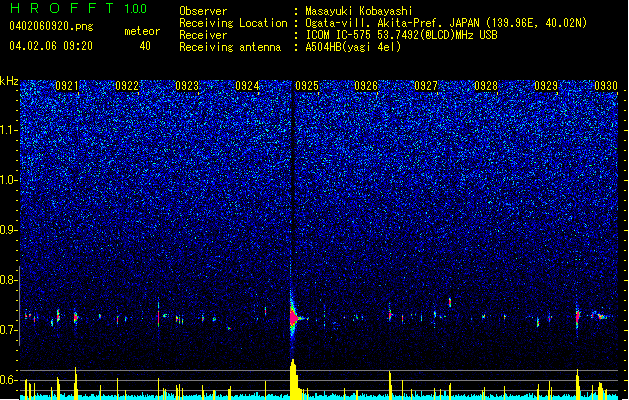Click the Receiving Location label
Image resolution: width=629 pixels, height=400 pixels.
pyautogui.click(x=233, y=23)
